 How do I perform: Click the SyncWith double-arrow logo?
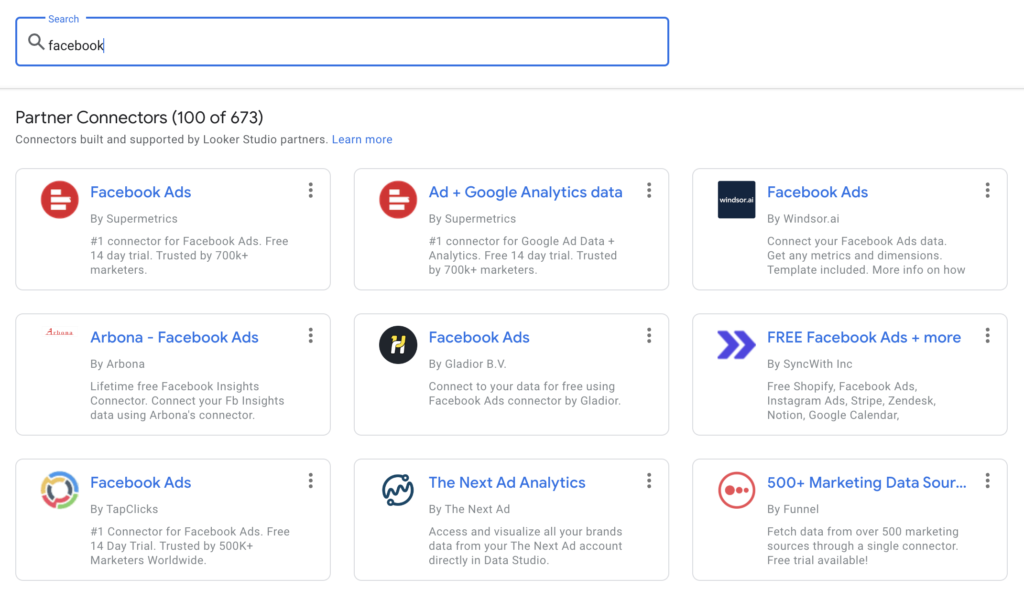736,345
